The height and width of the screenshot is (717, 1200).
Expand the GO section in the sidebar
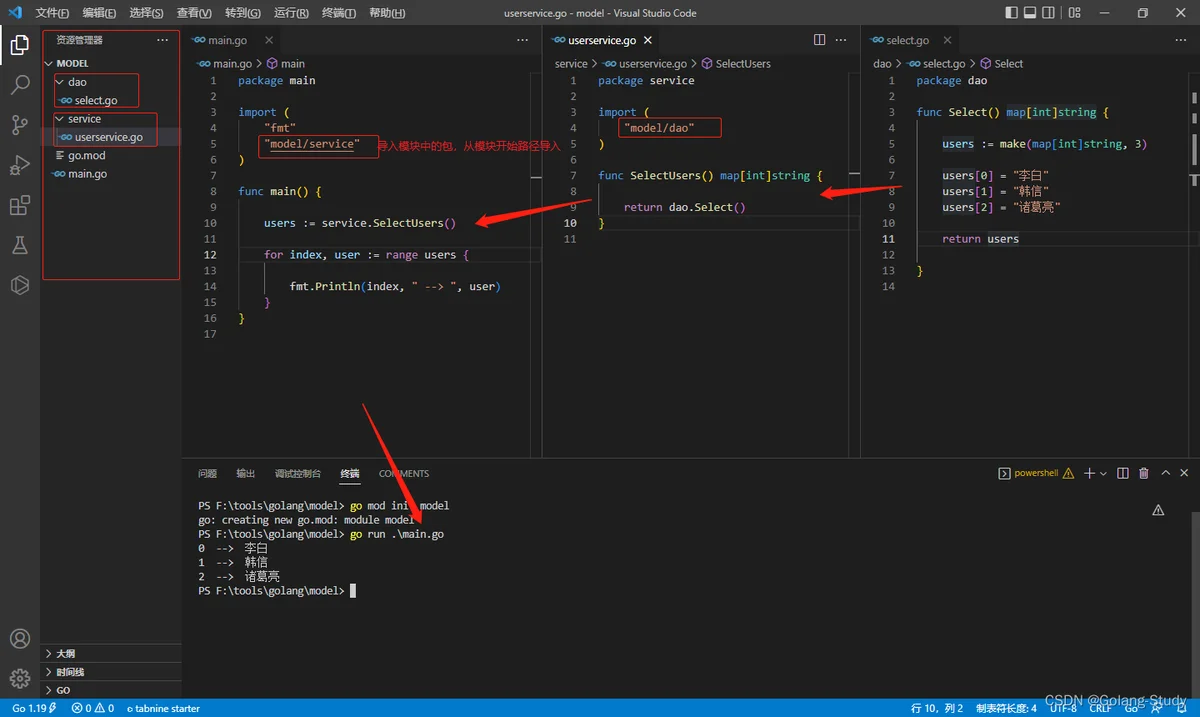pos(111,690)
